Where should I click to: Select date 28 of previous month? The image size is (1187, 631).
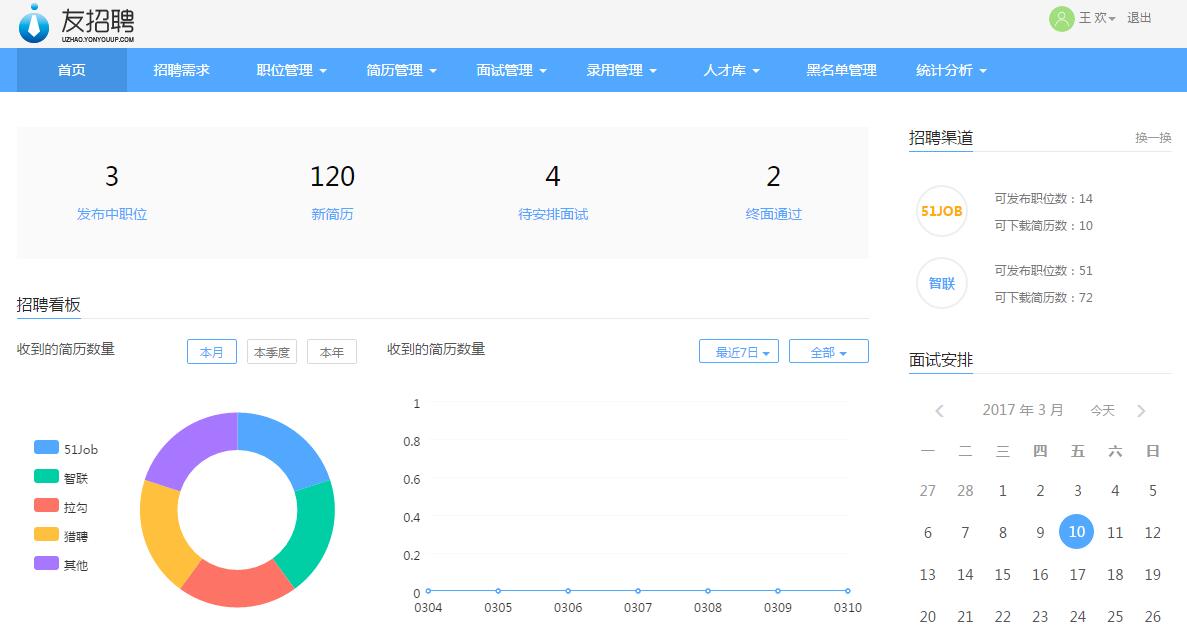click(965, 491)
